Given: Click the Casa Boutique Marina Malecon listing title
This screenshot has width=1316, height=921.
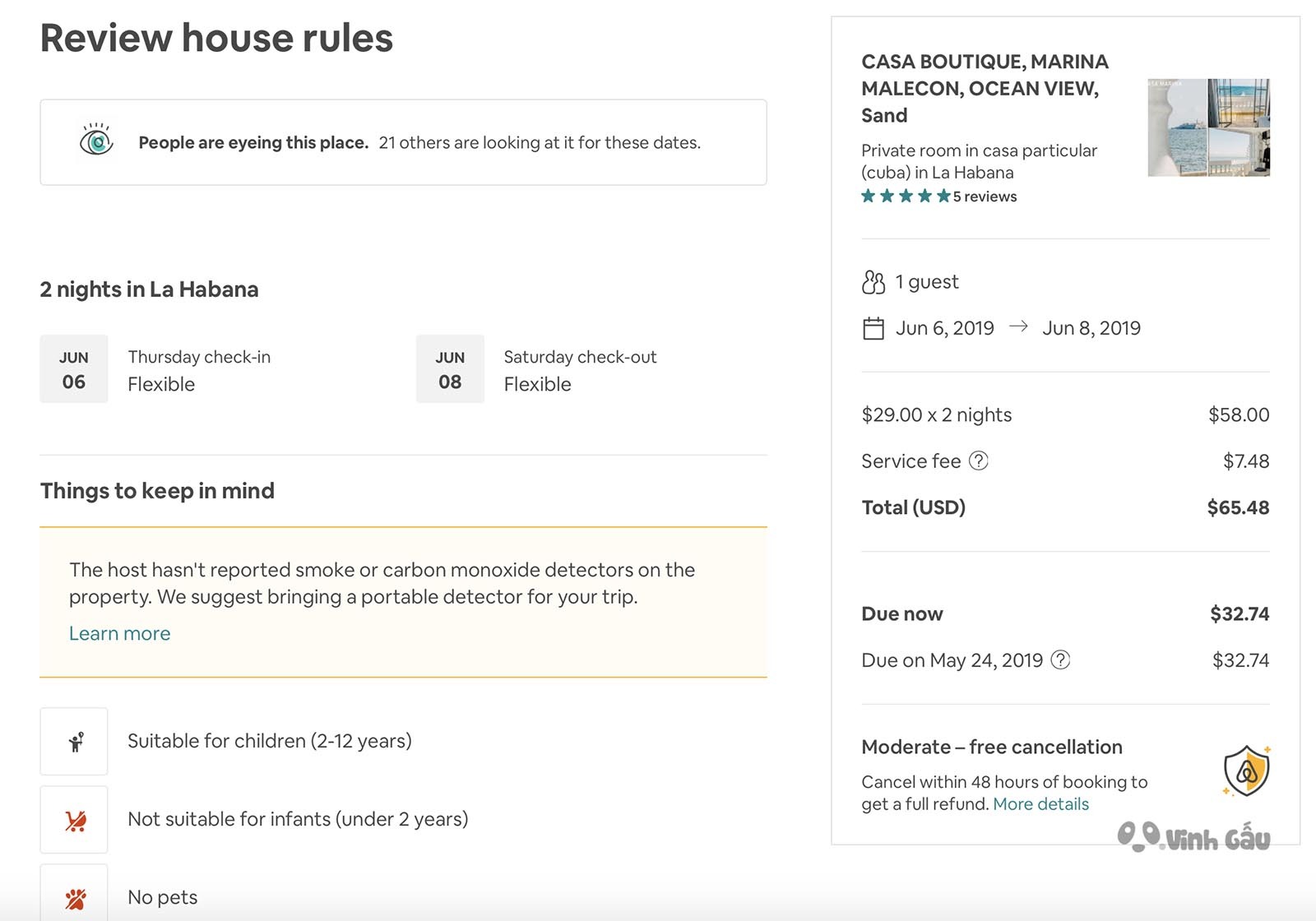Looking at the screenshot, I should click(x=985, y=88).
